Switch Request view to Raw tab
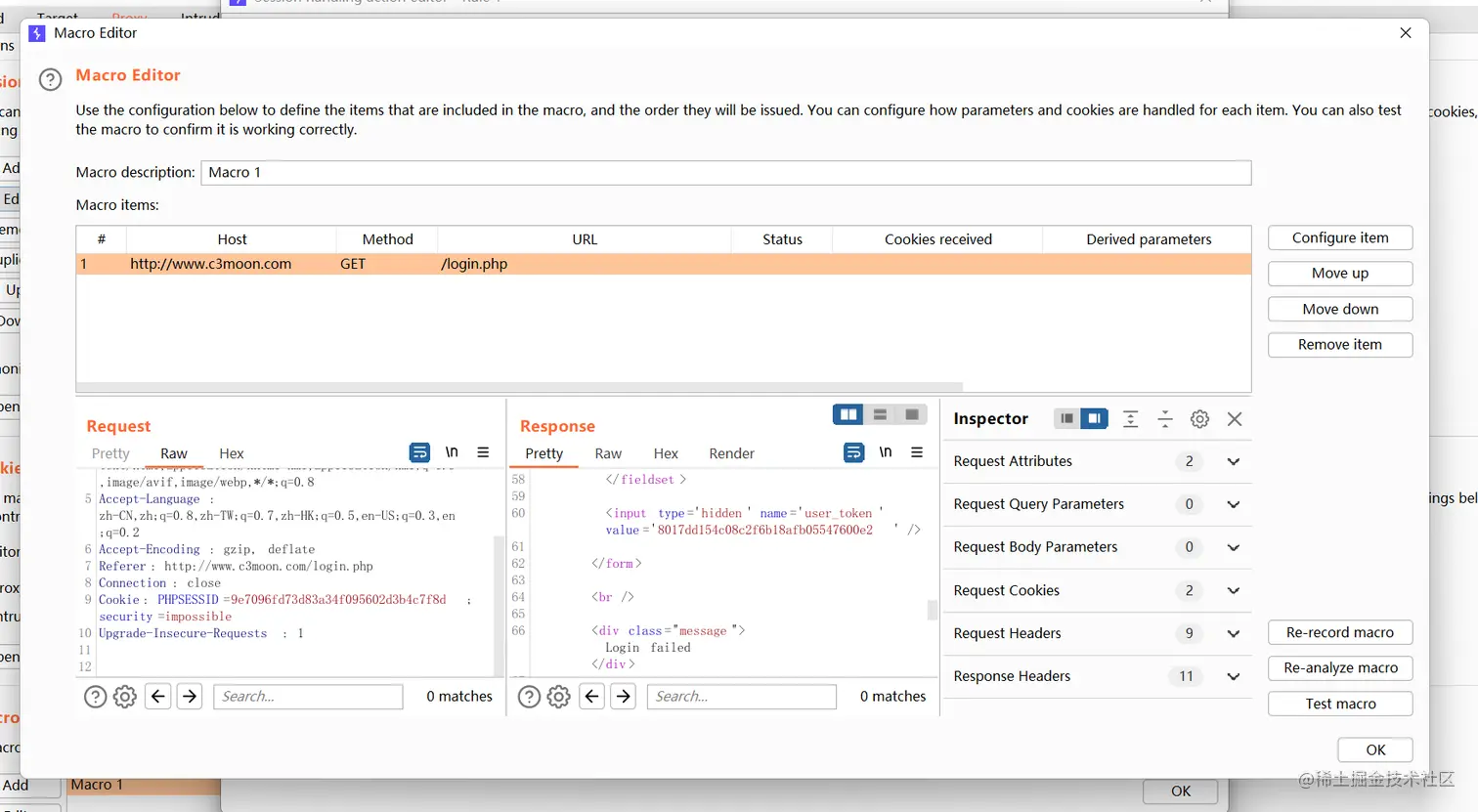The width and height of the screenshot is (1478, 812). [x=174, y=453]
